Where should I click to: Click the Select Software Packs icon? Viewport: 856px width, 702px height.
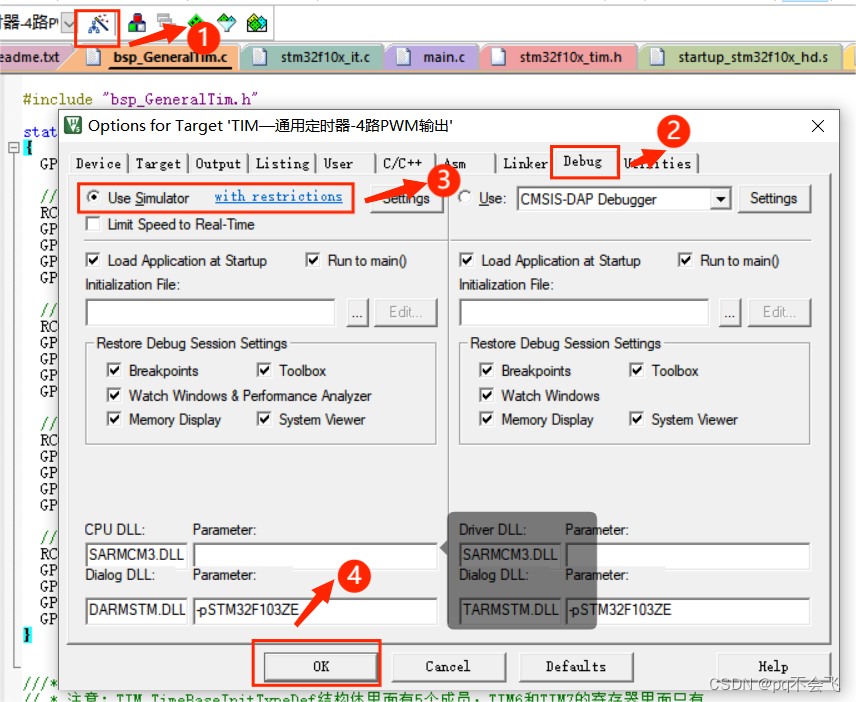coord(227,23)
